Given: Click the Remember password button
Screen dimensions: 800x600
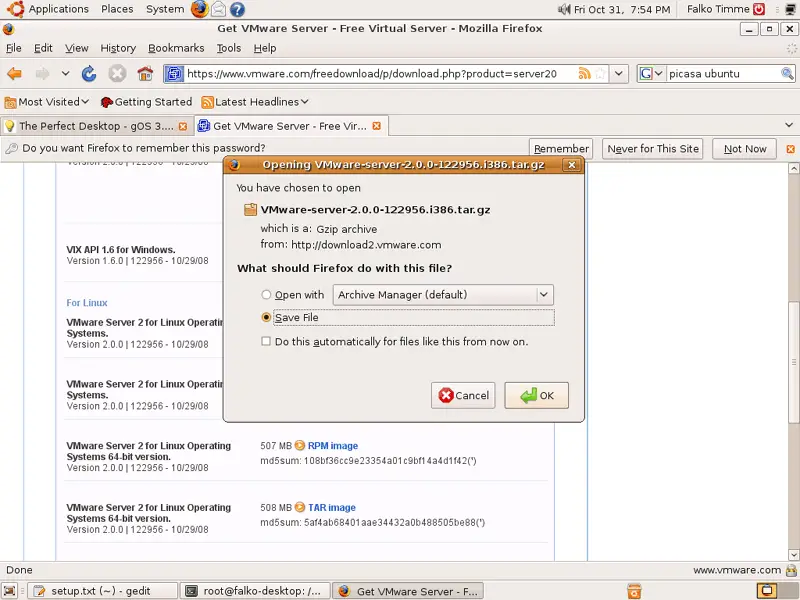Looking at the screenshot, I should (561, 149).
